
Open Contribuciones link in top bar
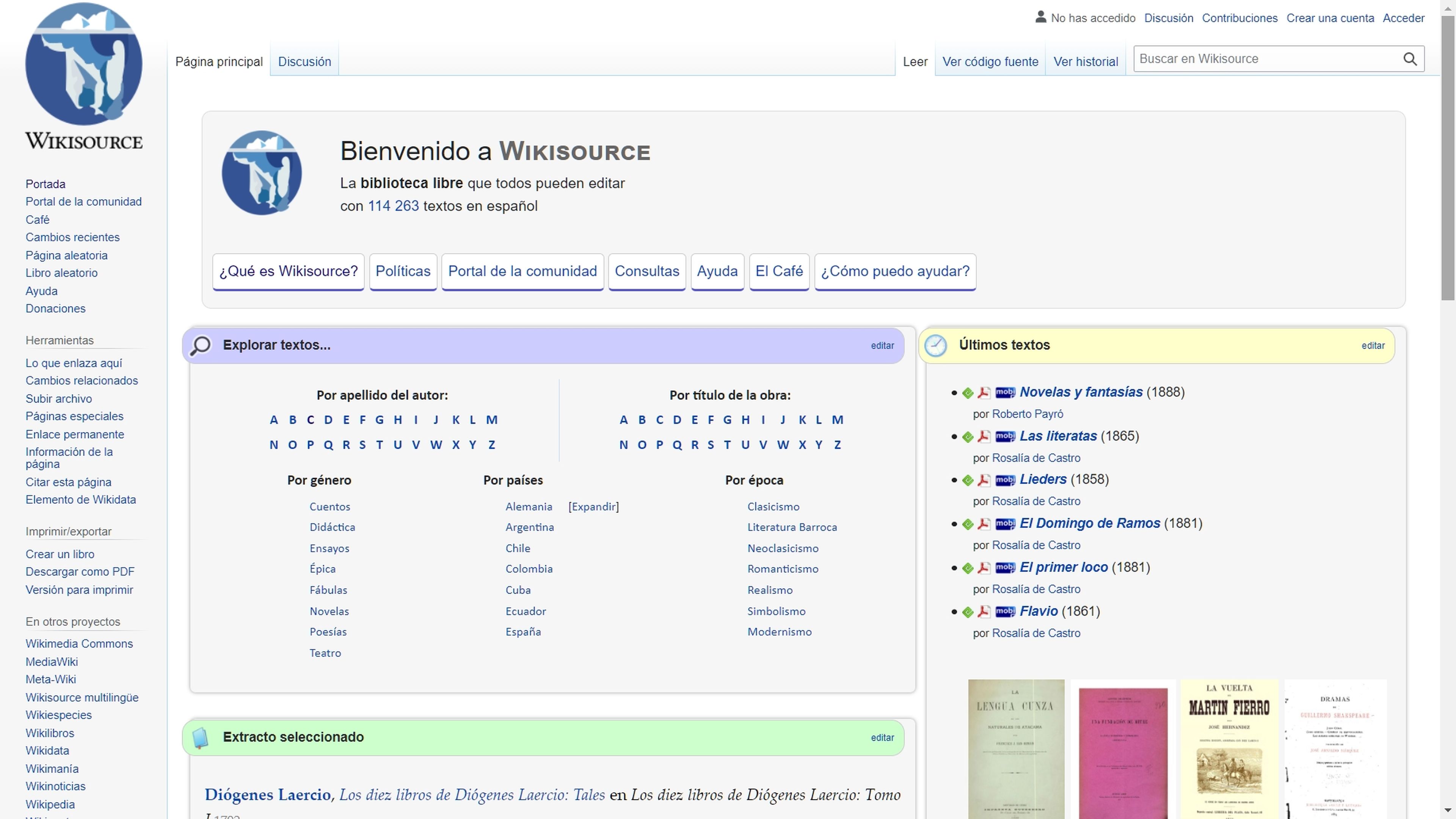coord(1239,18)
